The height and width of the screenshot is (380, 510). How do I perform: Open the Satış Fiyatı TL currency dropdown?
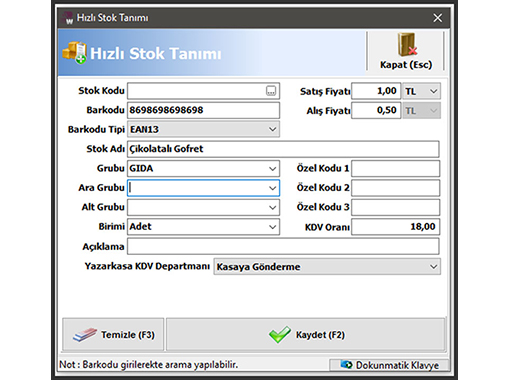tap(422, 91)
